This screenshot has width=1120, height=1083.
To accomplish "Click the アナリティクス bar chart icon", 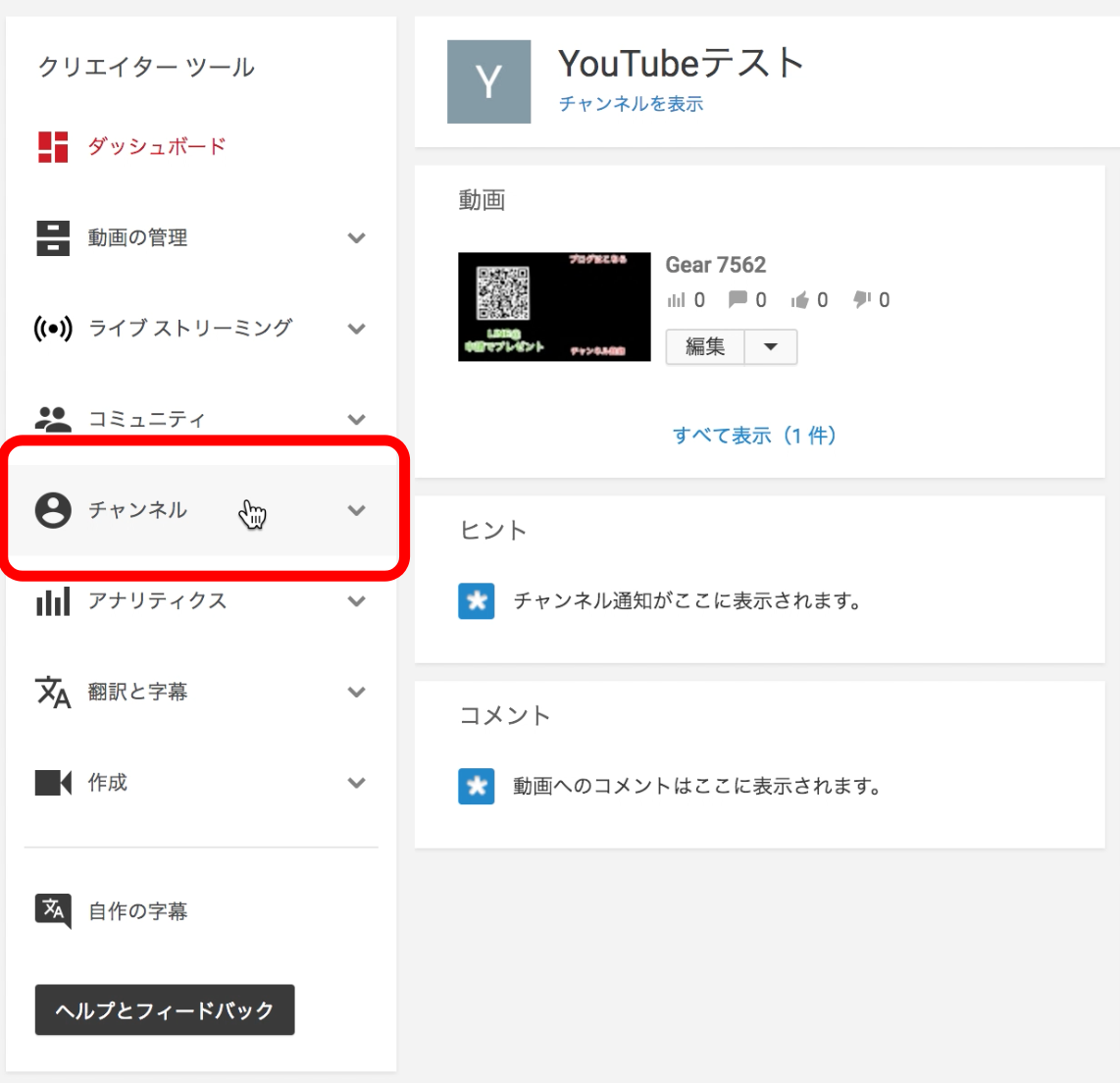I will [53, 600].
